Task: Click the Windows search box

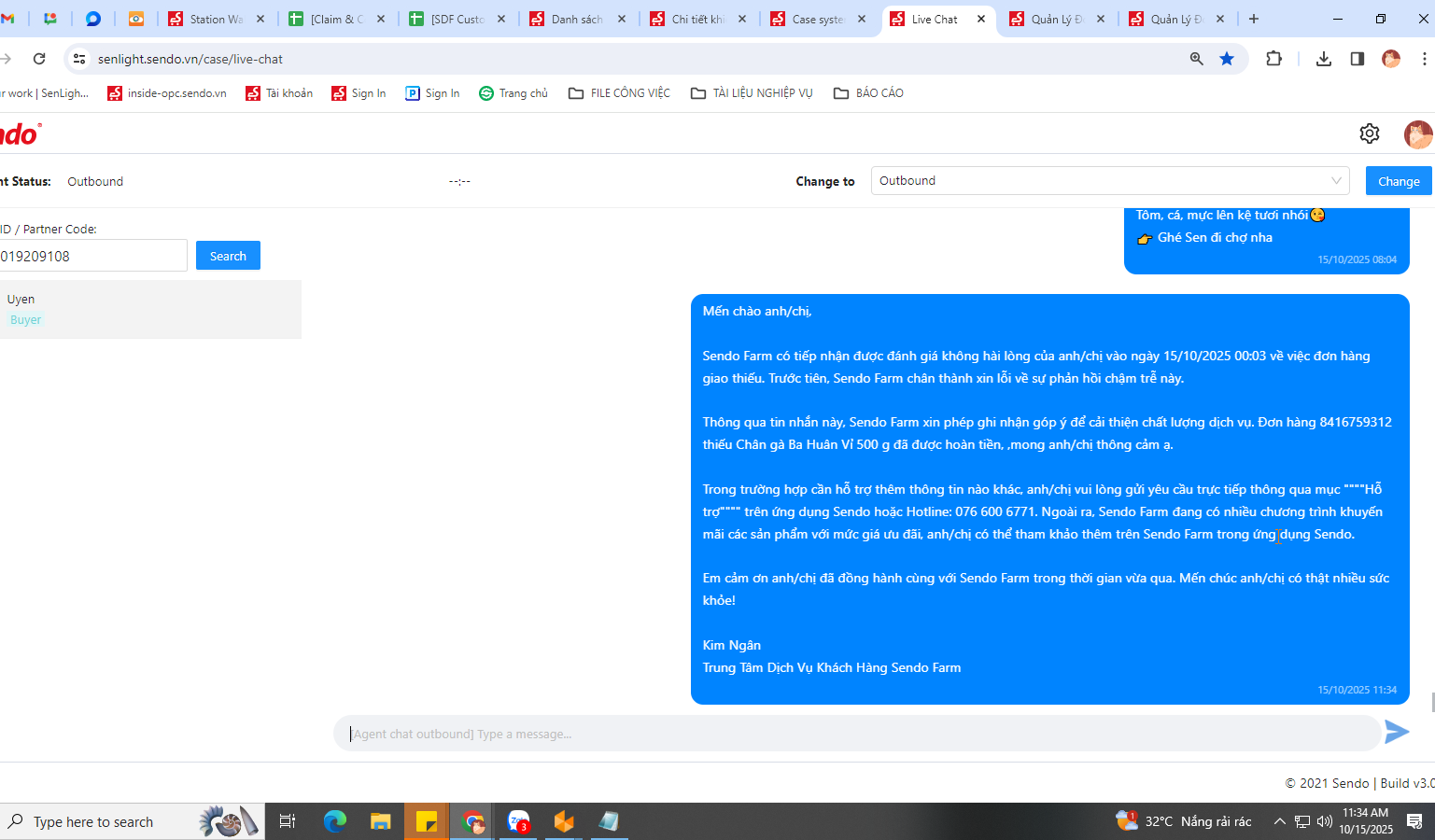Action: tap(133, 821)
